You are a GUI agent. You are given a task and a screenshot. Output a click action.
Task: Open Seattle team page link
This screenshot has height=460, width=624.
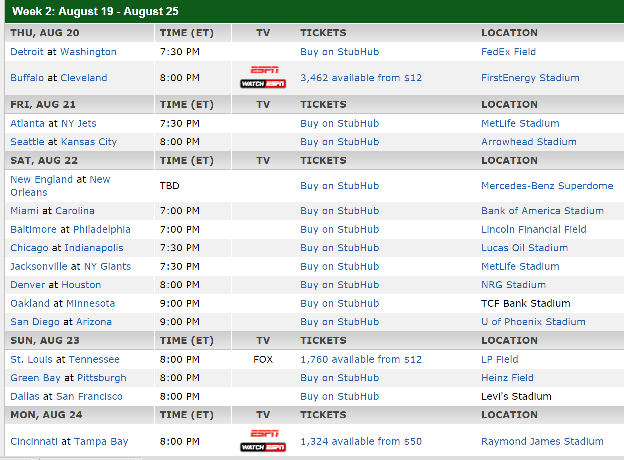29,142
